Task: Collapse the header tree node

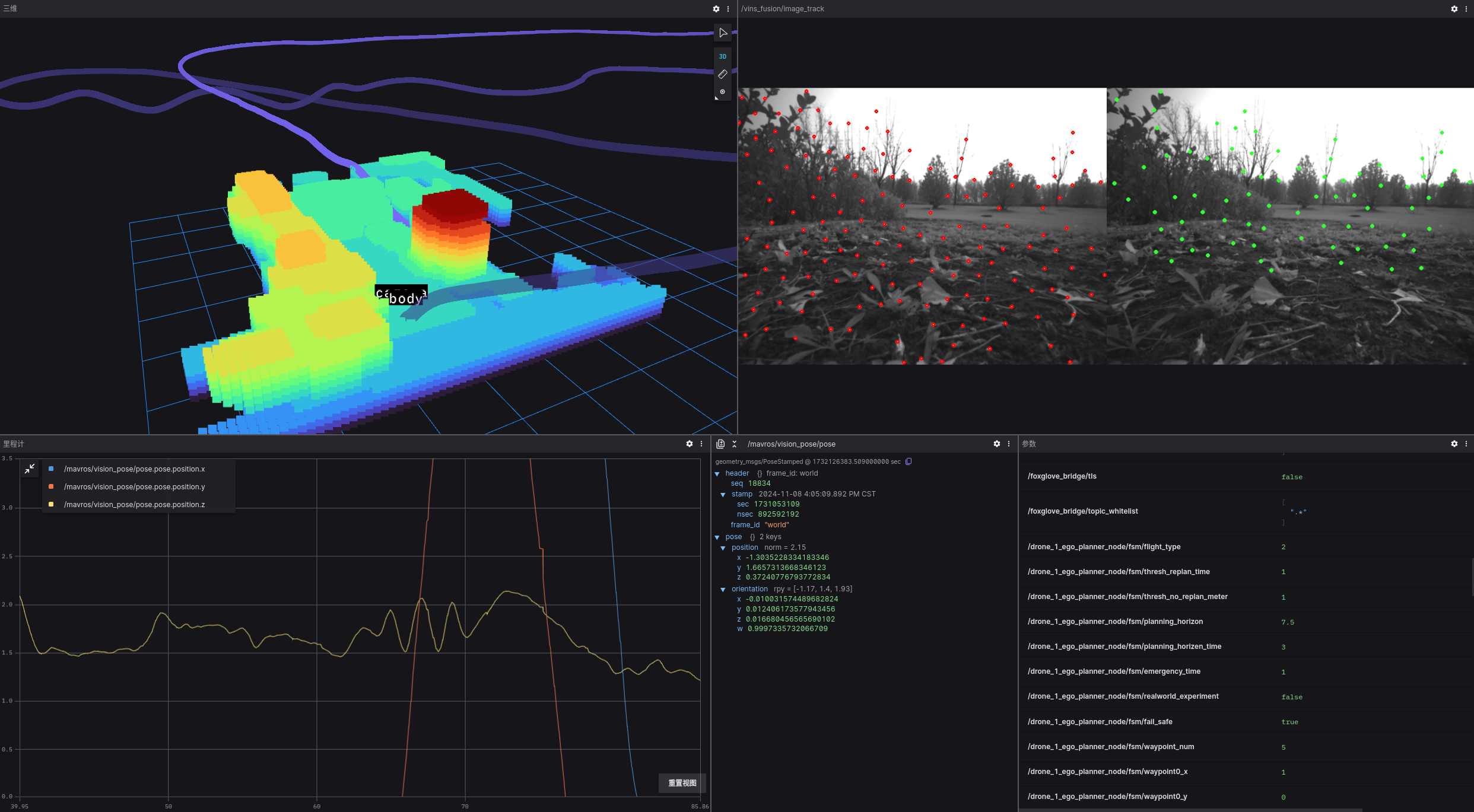Action: (x=717, y=473)
